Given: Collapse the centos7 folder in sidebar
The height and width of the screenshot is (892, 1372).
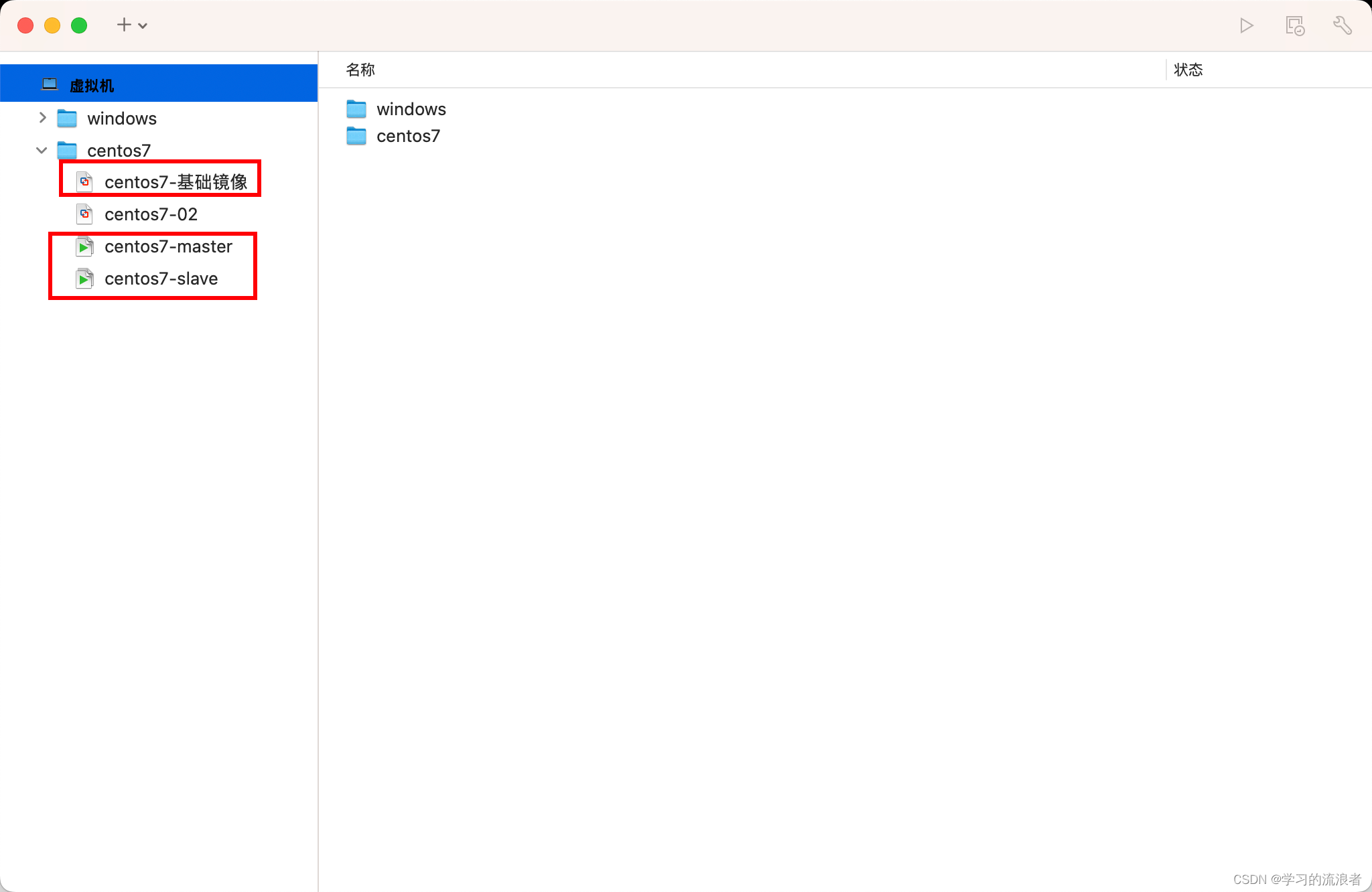Looking at the screenshot, I should coord(42,151).
